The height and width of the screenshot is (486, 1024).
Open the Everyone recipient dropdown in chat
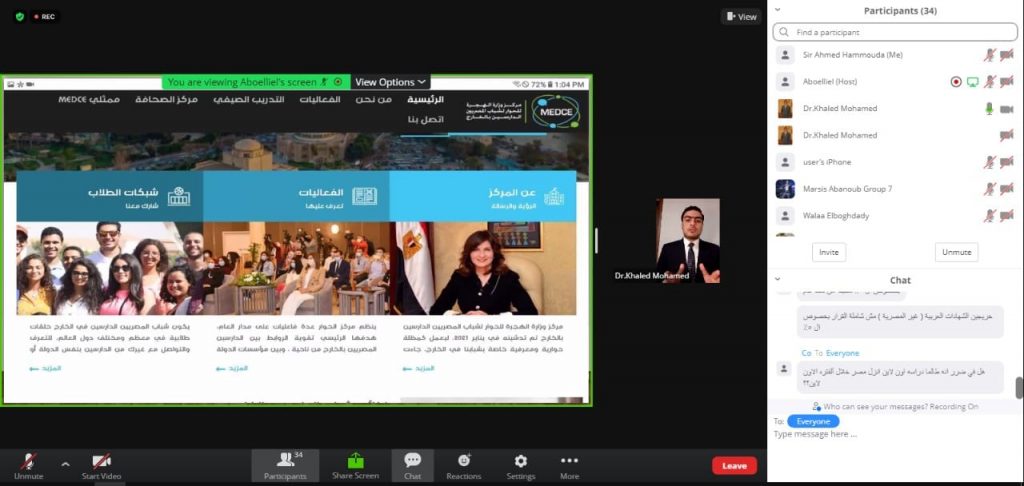813,421
